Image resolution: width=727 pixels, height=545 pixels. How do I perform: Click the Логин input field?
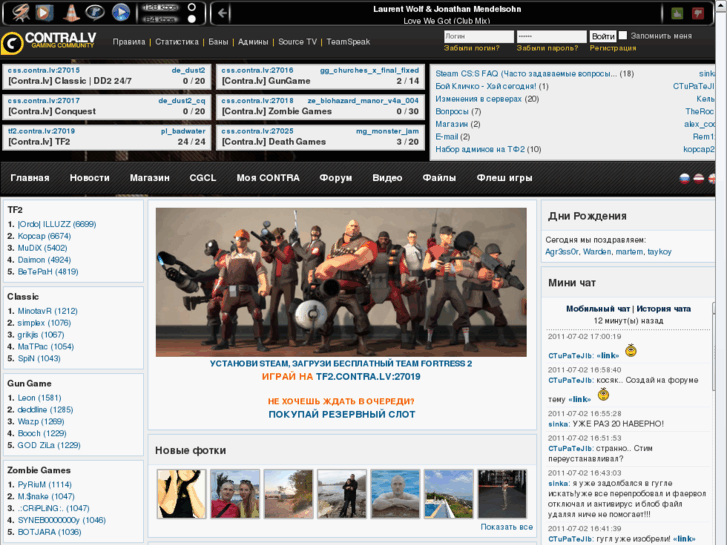479,36
